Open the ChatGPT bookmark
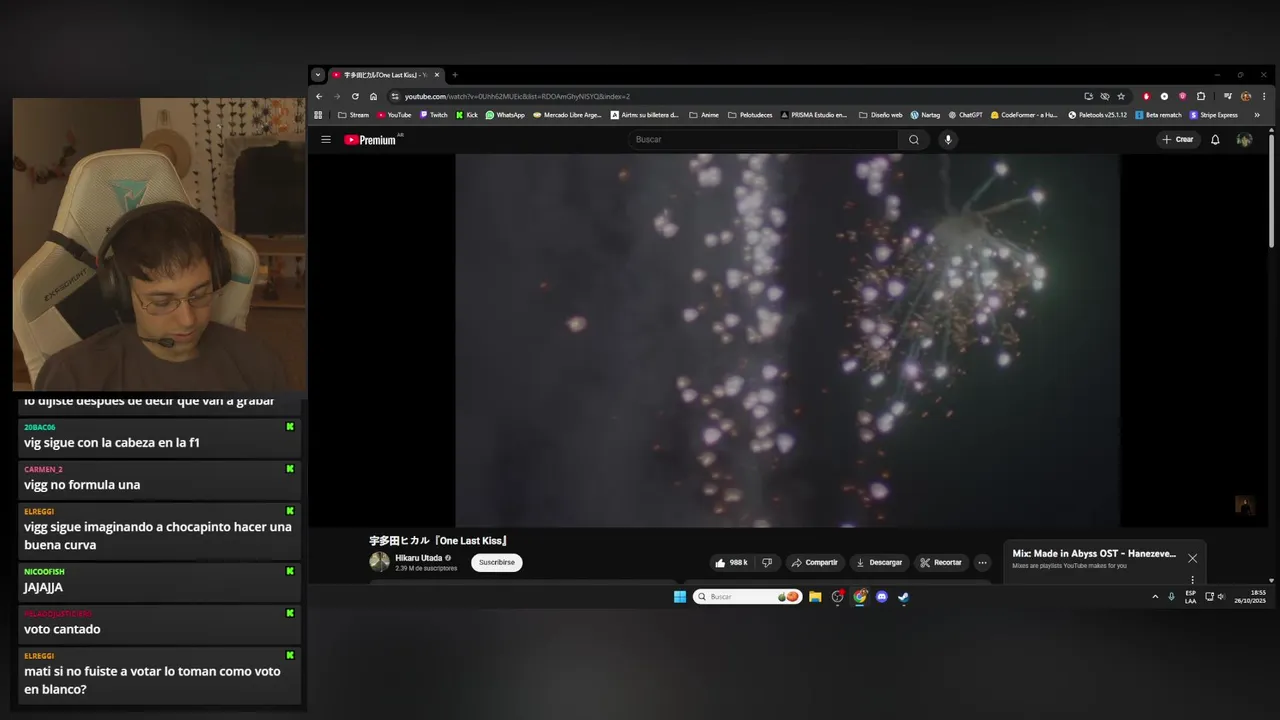The height and width of the screenshot is (720, 1280). coord(965,115)
